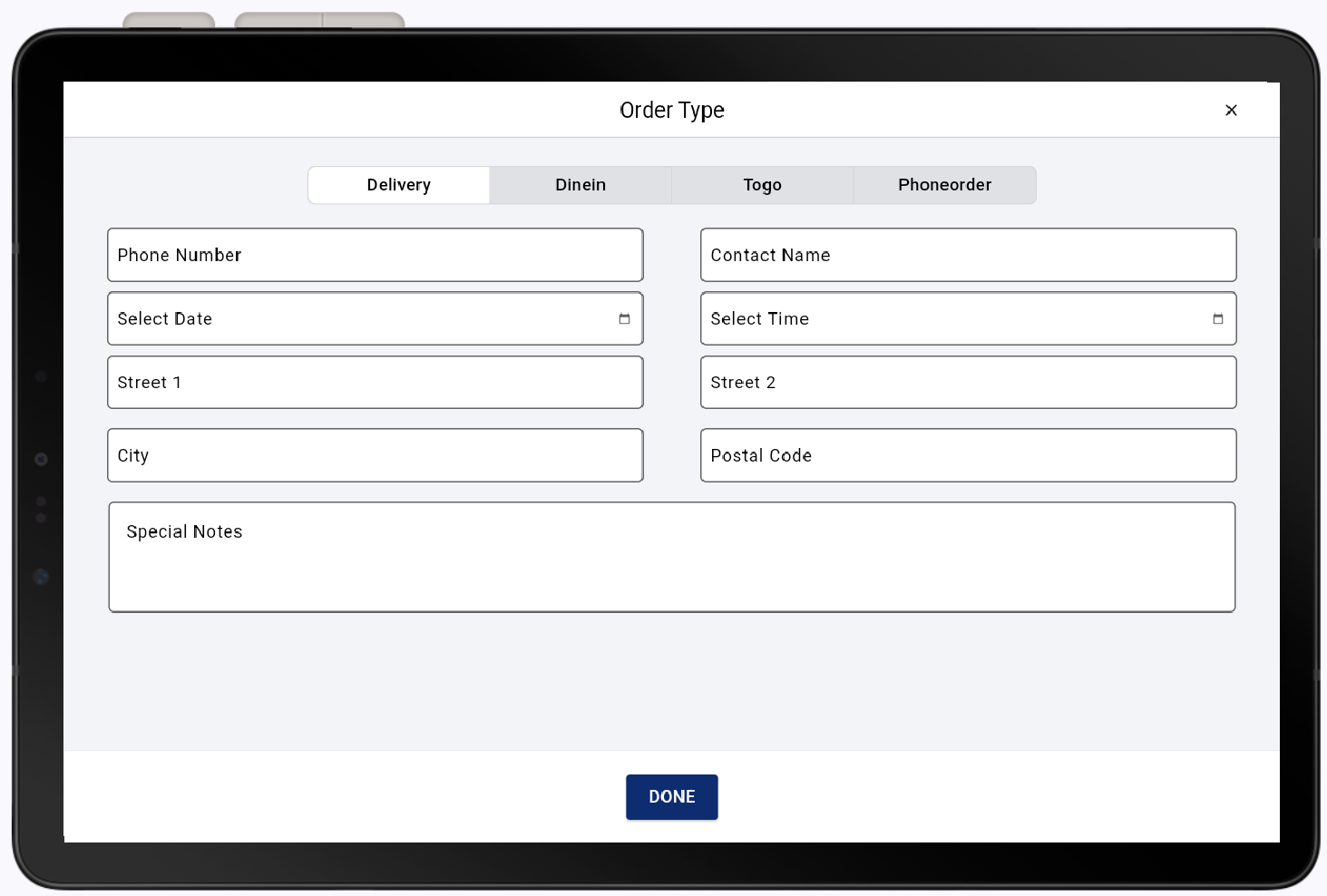Focus the City field
The height and width of the screenshot is (896, 1327).
click(x=375, y=455)
